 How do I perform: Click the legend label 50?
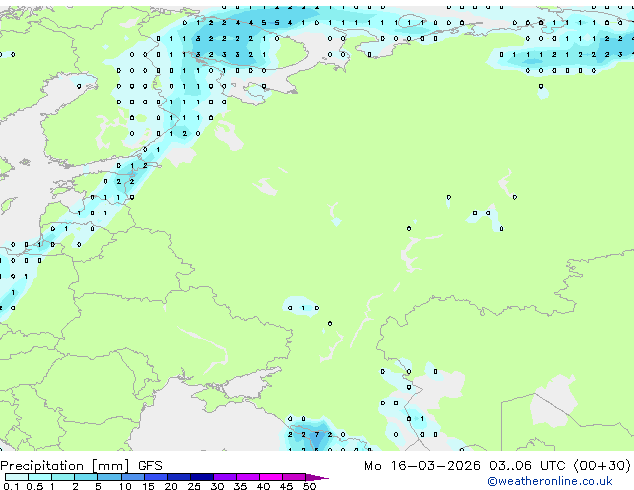coord(309,486)
